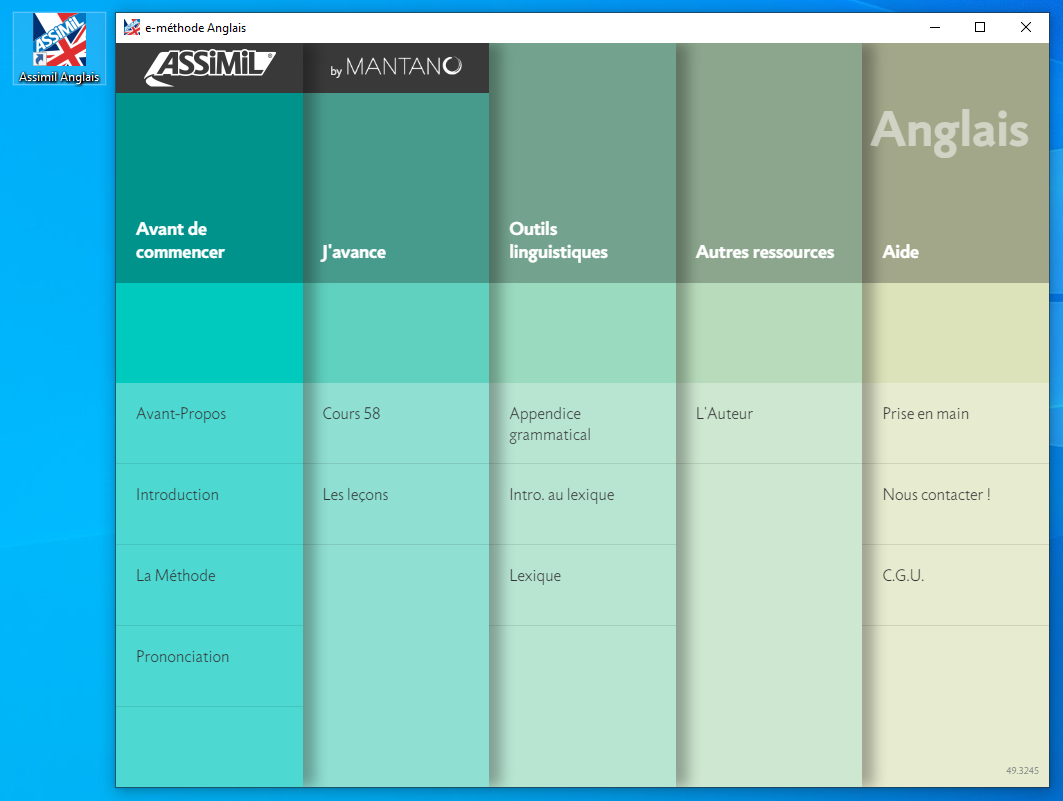Open the Assimil Anglais desktop shortcut
The image size is (1063, 801).
[x=59, y=45]
